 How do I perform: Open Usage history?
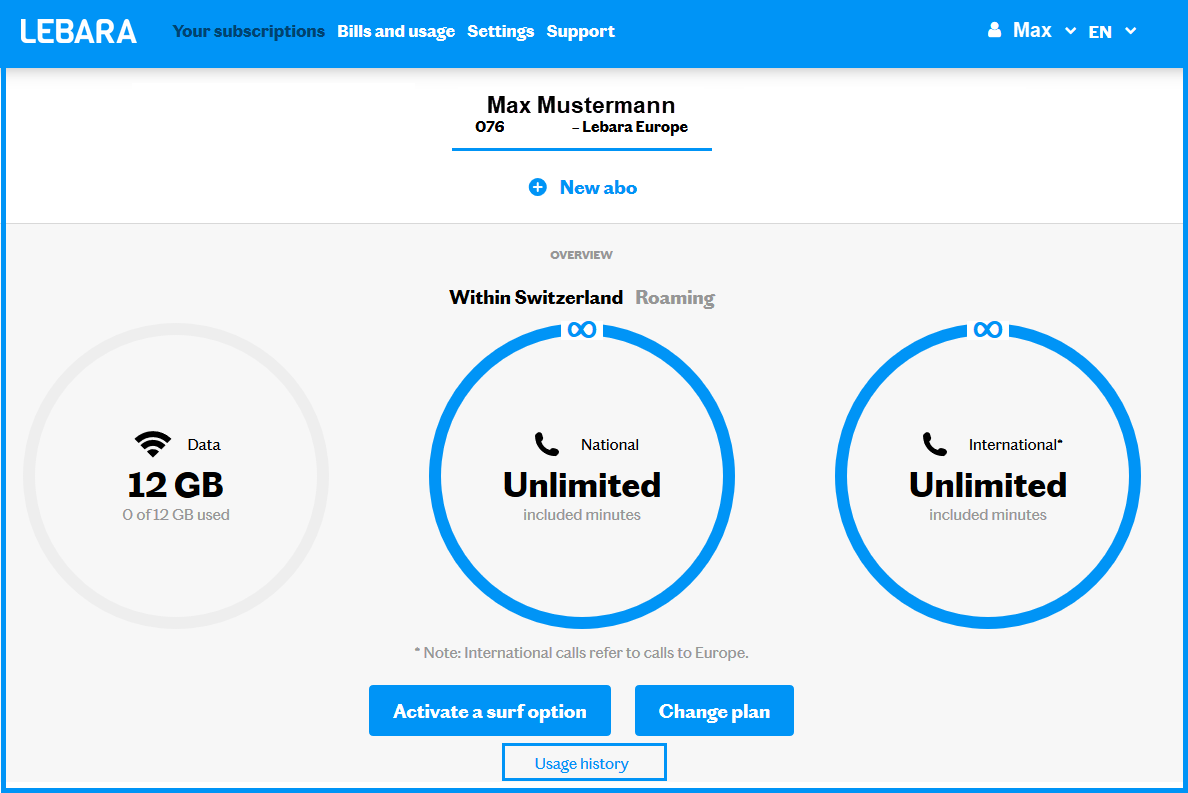click(584, 762)
